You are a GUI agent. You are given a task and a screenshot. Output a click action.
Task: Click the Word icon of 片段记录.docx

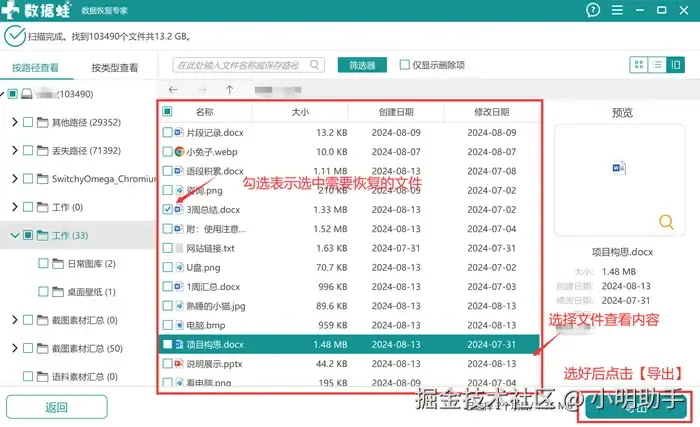click(179, 133)
